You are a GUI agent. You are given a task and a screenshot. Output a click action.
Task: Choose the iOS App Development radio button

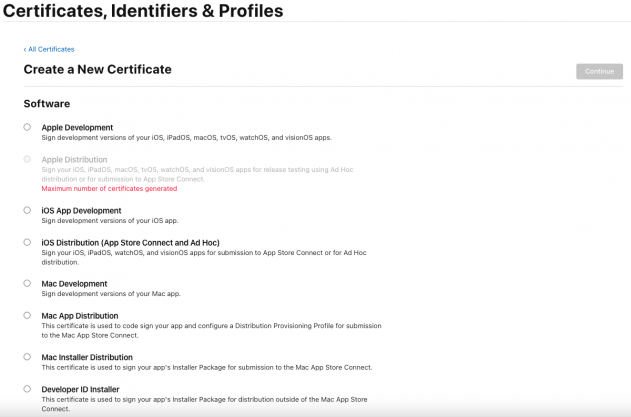[x=28, y=210]
